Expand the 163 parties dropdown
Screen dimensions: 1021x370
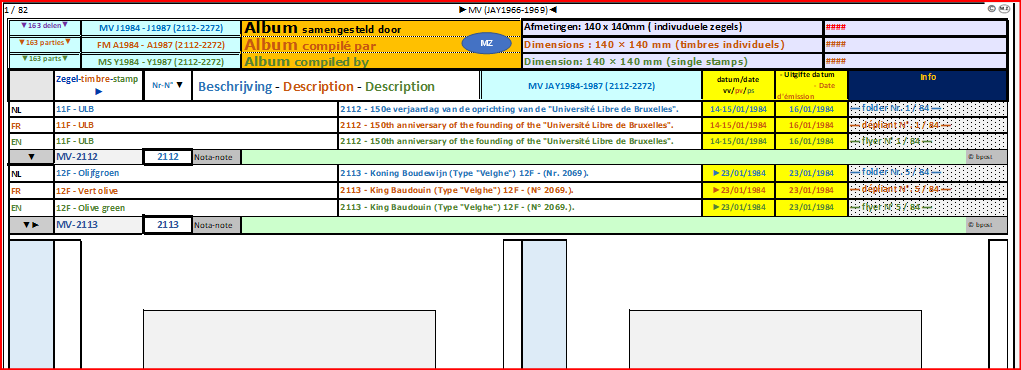point(45,44)
